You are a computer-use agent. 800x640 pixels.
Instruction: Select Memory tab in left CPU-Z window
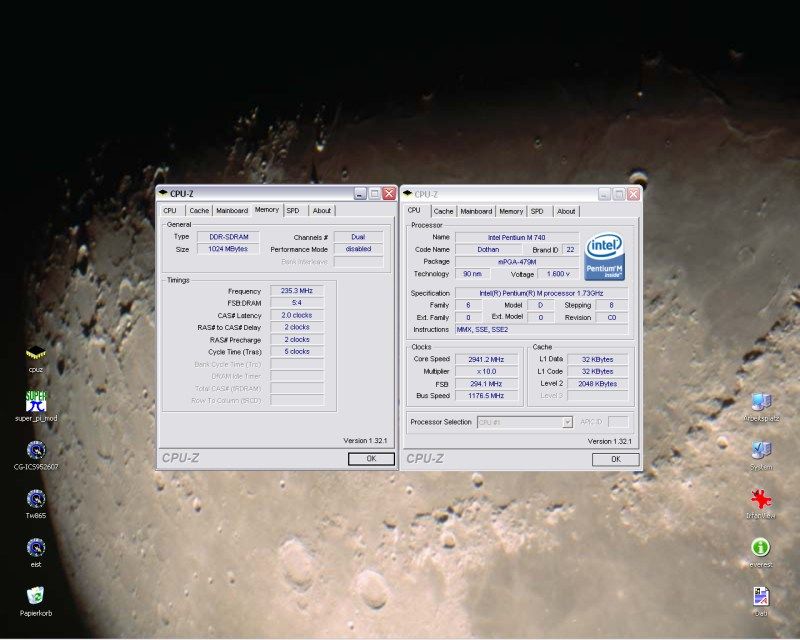[267, 210]
